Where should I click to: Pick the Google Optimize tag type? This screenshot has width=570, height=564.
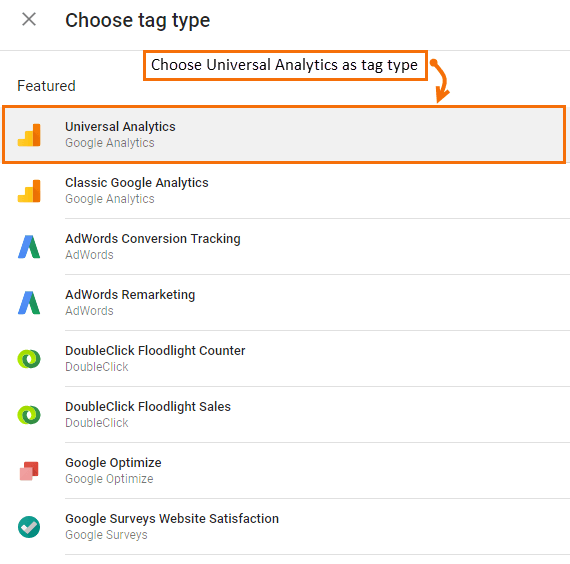pos(285,471)
